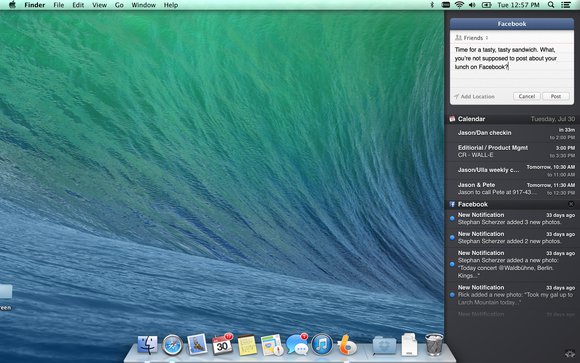Click inside the Facebook status text field
Image resolution: width=580 pixels, height=363 pixels.
click(x=512, y=65)
